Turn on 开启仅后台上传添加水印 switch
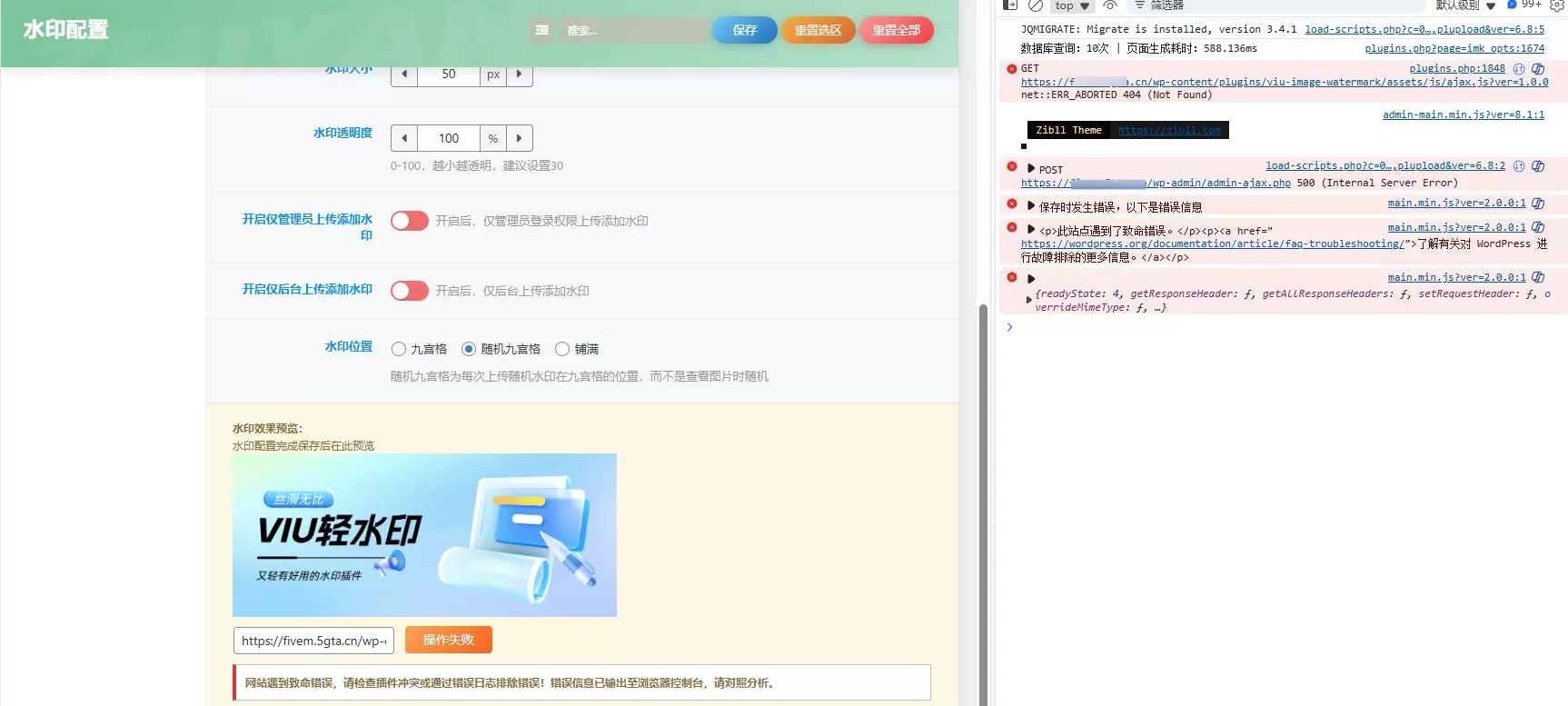The image size is (1568, 706). pos(410,291)
